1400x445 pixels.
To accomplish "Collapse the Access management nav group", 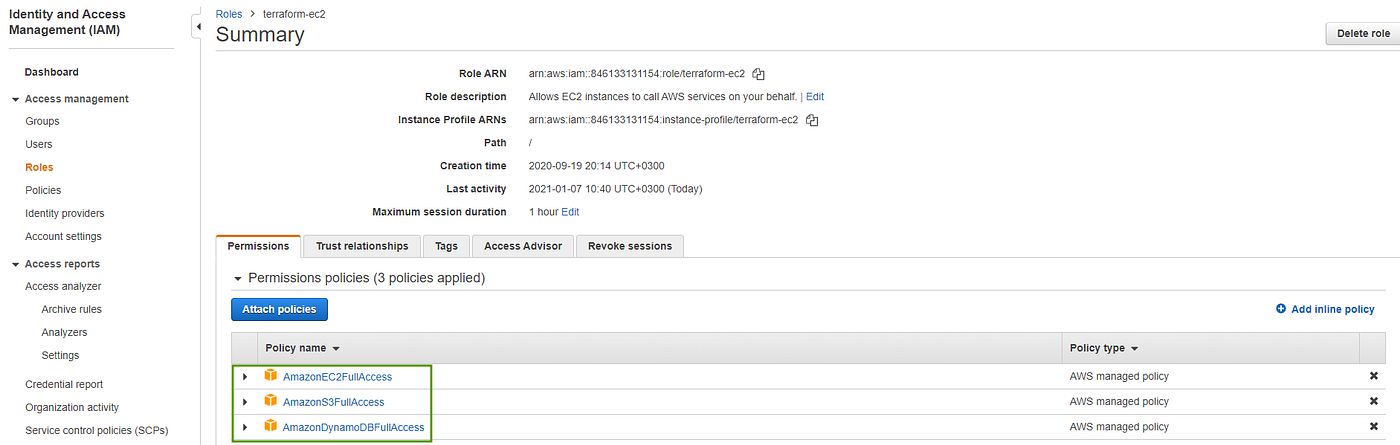I will (15, 99).
